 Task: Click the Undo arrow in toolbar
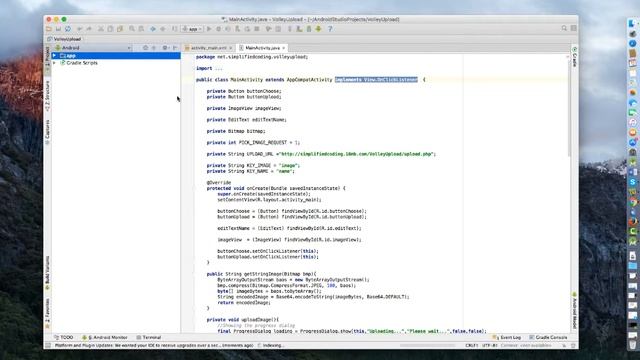pyautogui.click(x=80, y=29)
